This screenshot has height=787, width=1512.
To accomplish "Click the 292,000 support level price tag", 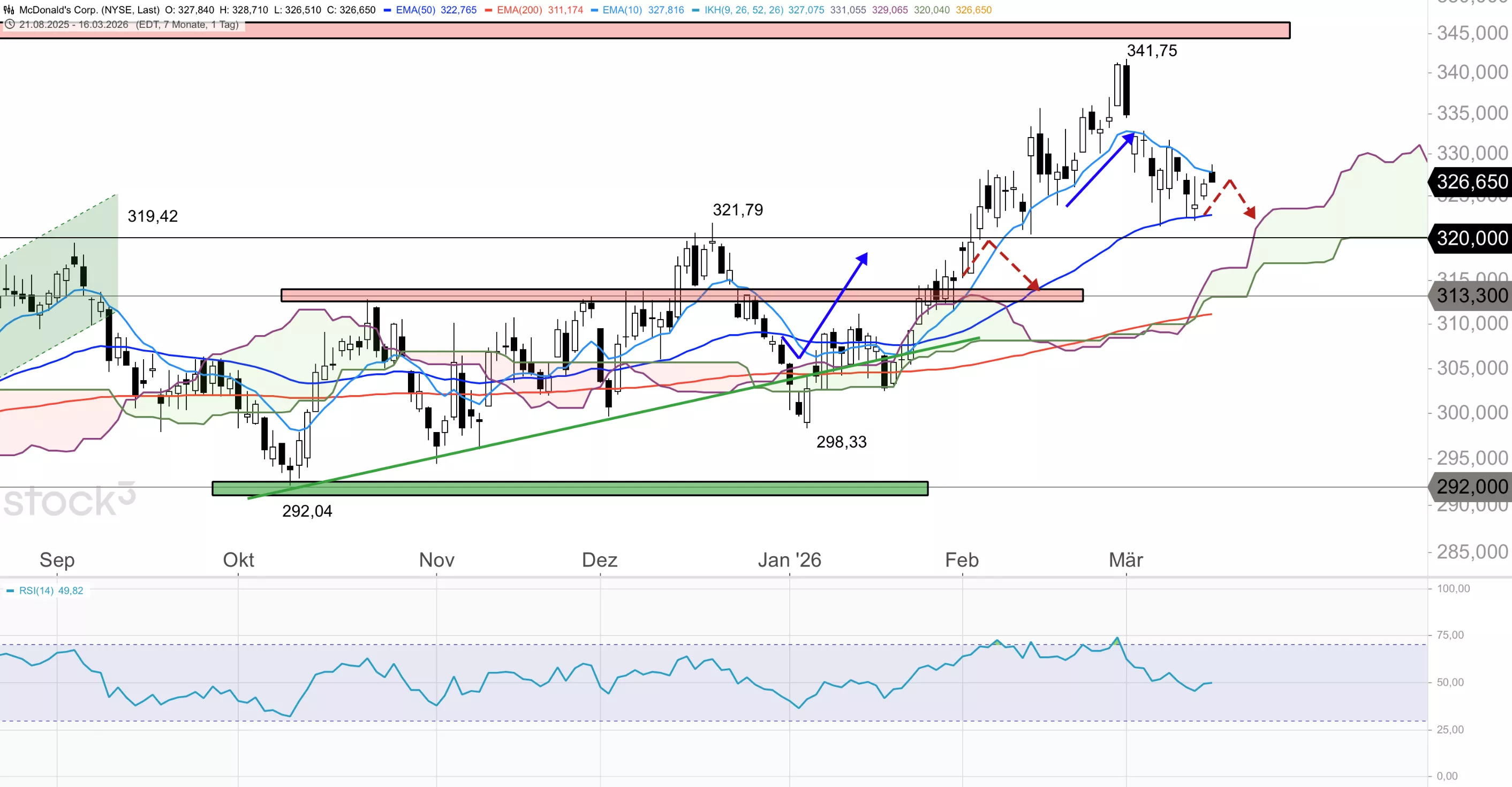I will coord(1471,487).
